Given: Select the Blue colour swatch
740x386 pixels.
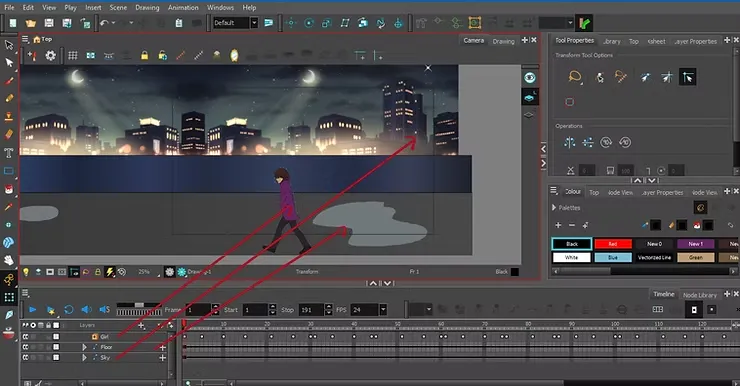Looking at the screenshot, I should point(613,258).
